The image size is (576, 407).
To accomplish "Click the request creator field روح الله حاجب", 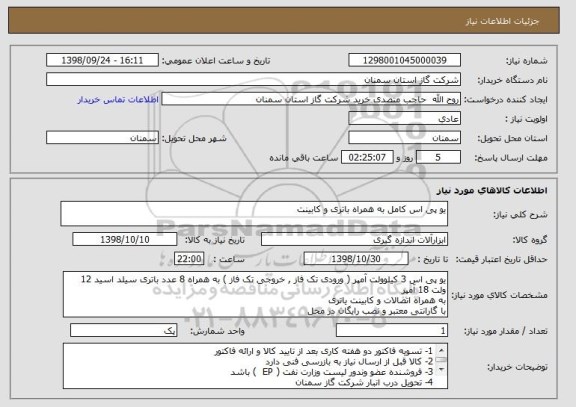I will tap(311, 99).
